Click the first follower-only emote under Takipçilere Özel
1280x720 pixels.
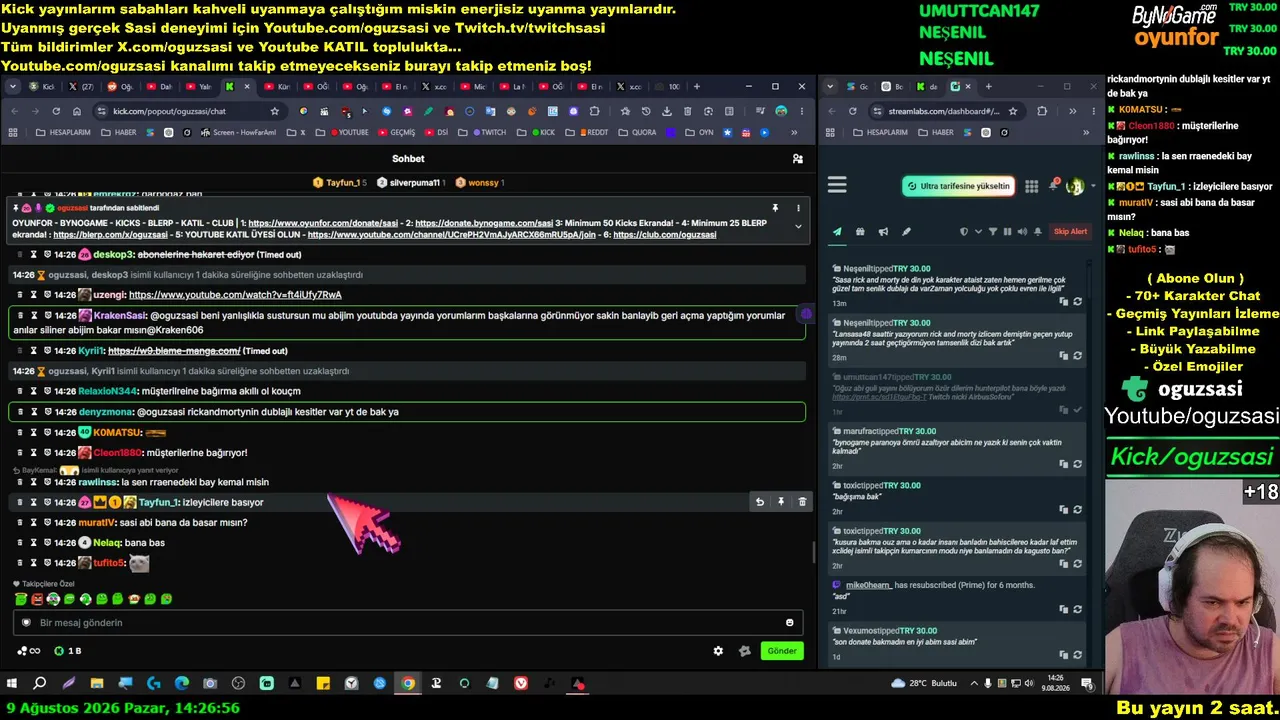point(21,599)
